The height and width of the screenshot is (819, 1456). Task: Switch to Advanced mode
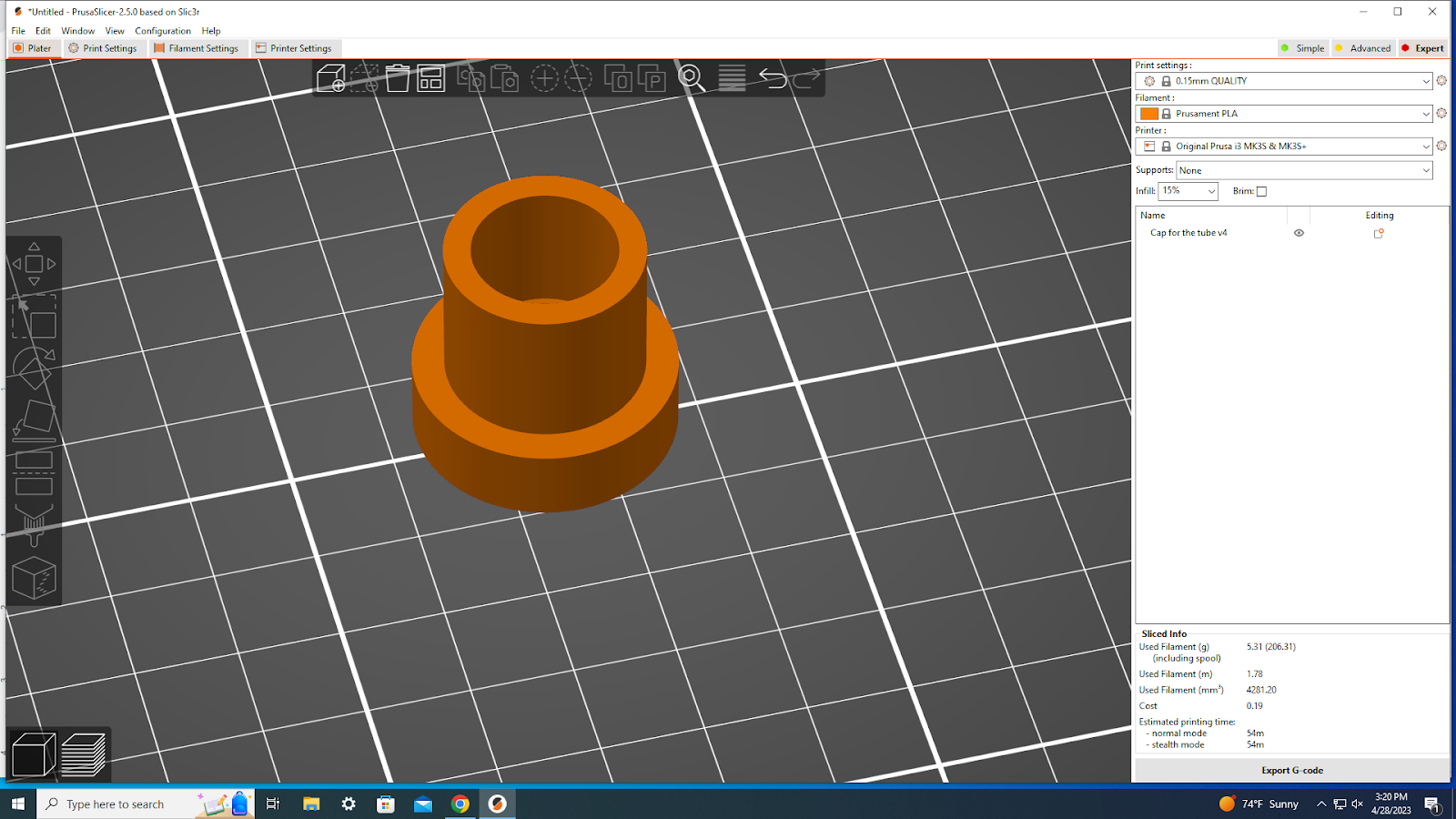[1362, 48]
